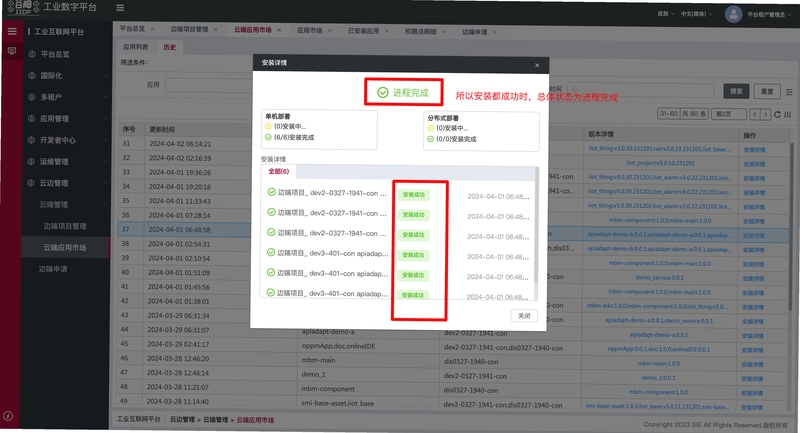
Task: Click the hamburger menu icon beside 工业数字平台
Action: pyautogui.click(x=120, y=8)
